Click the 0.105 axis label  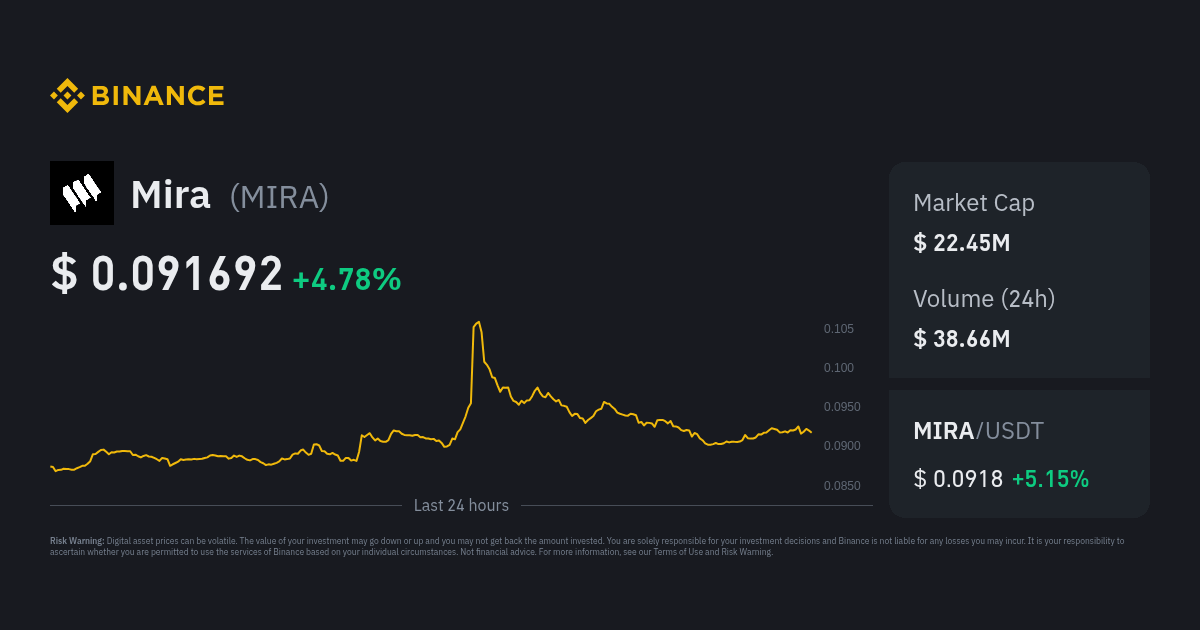click(838, 329)
